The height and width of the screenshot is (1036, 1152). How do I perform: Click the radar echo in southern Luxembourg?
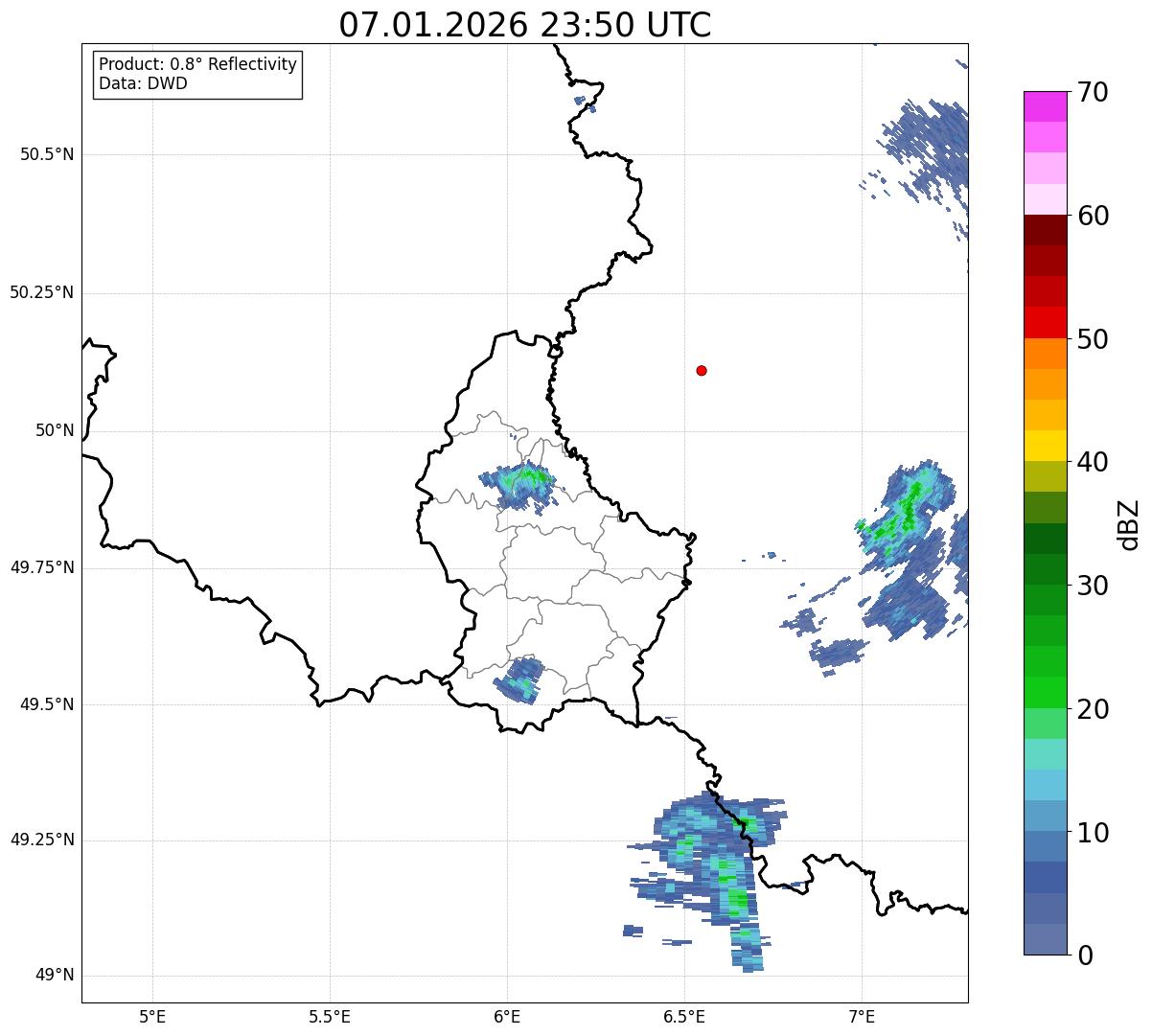tap(520, 679)
